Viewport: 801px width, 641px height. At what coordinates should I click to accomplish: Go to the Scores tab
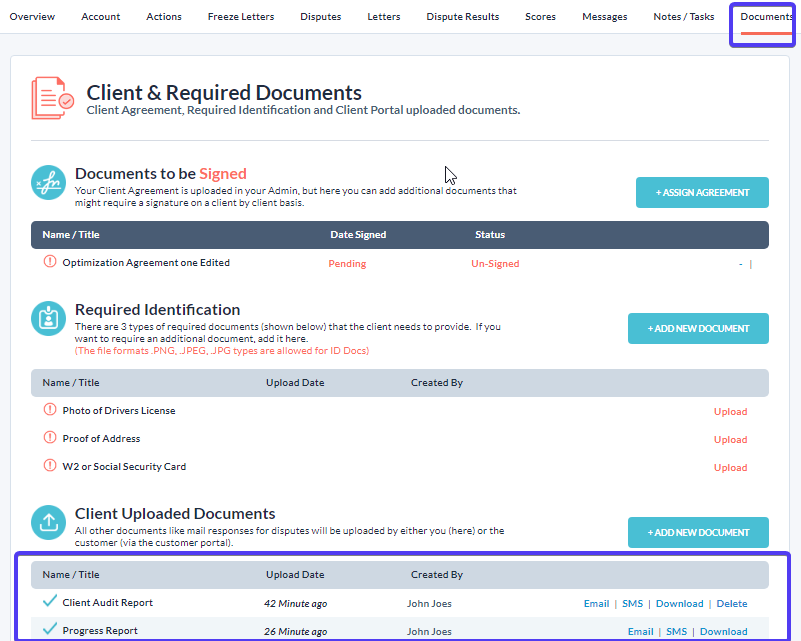point(540,17)
